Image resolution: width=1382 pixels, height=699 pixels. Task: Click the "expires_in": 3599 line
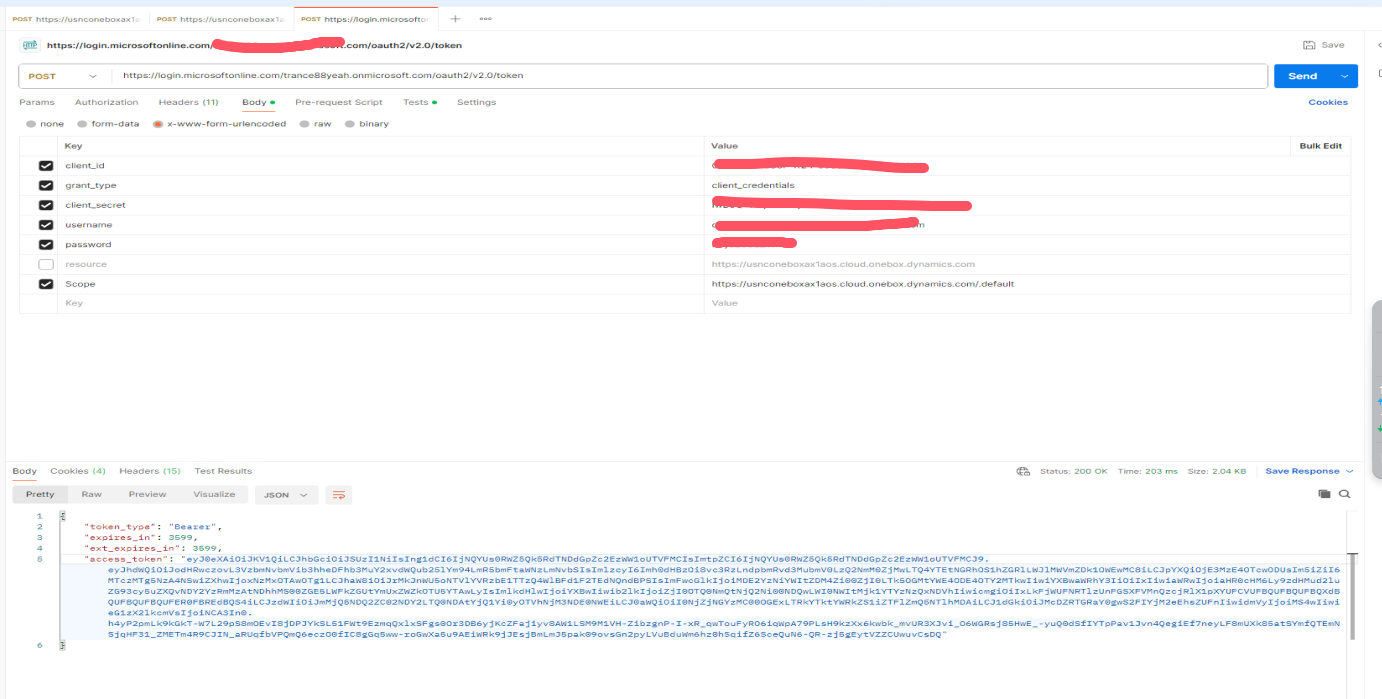tap(140, 537)
